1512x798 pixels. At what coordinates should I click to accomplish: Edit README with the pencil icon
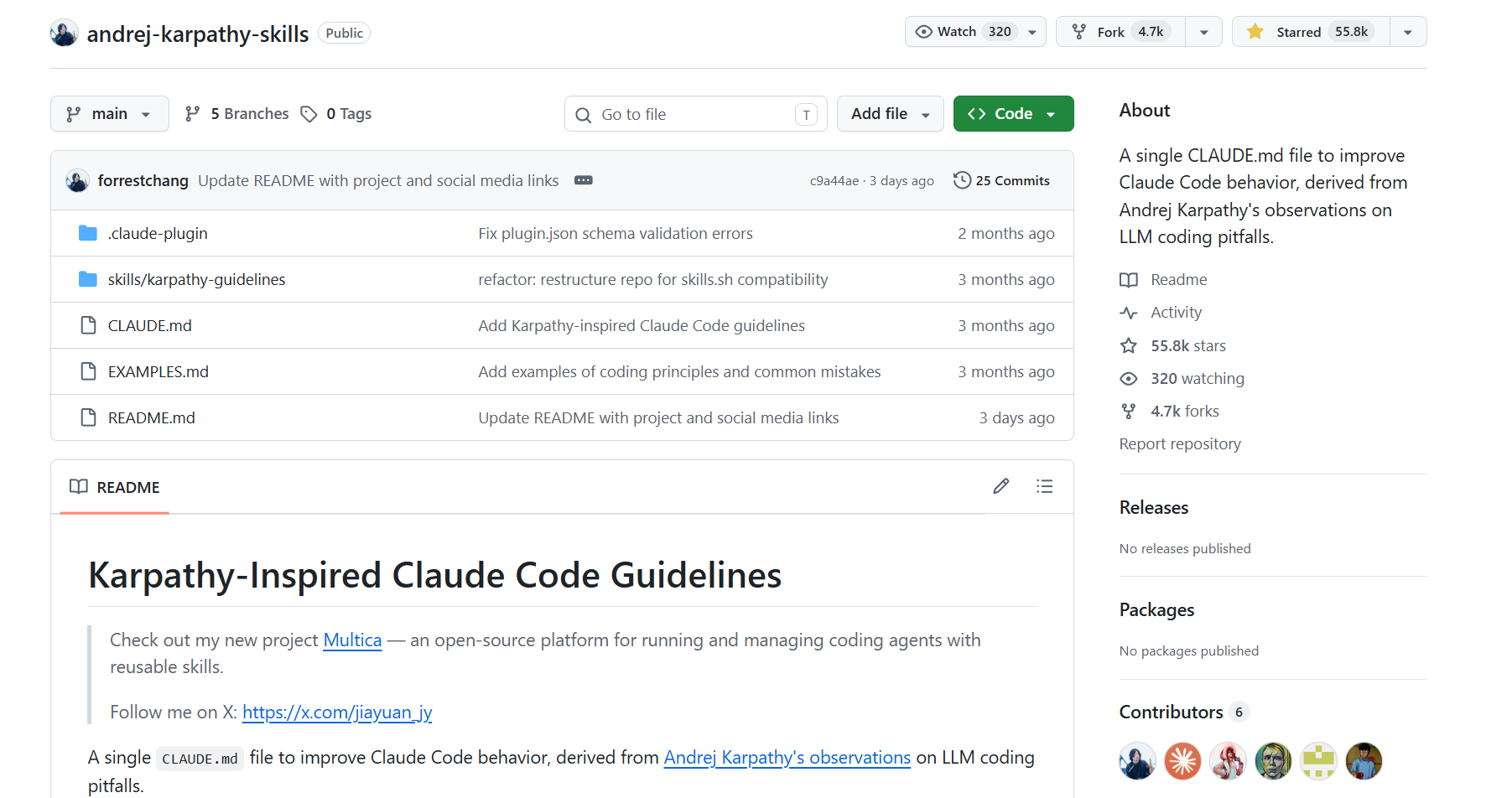click(1000, 486)
